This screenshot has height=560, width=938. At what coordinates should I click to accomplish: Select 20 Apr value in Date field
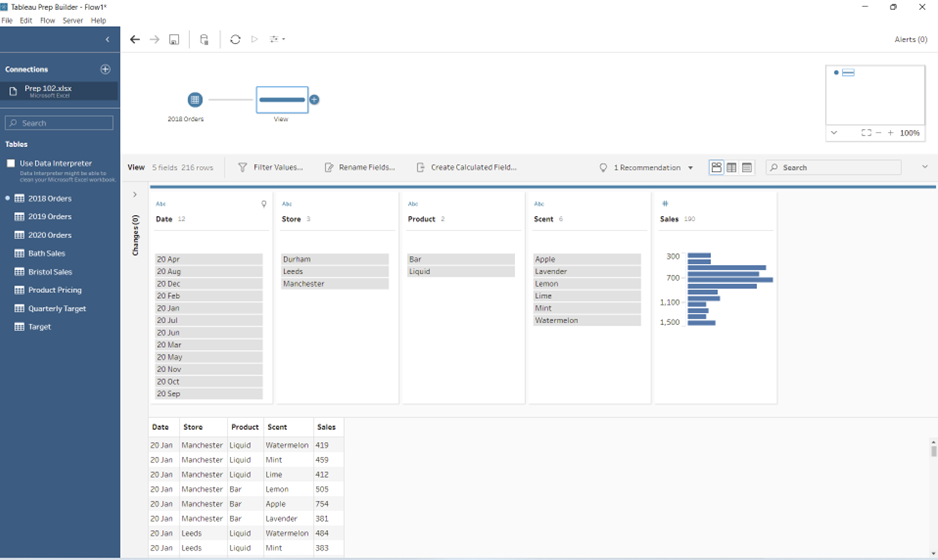tap(209, 259)
